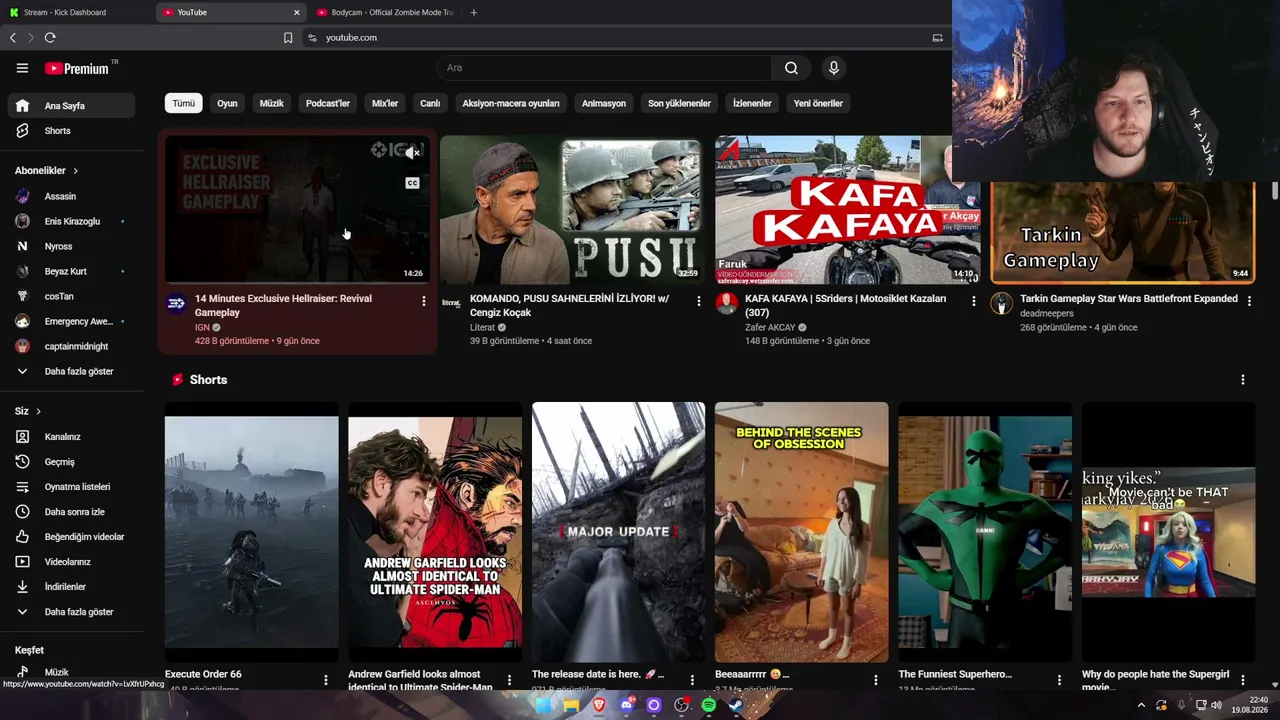Open options for Execute Order 66 short
Image resolution: width=1280 pixels, height=720 pixels.
pos(326,680)
